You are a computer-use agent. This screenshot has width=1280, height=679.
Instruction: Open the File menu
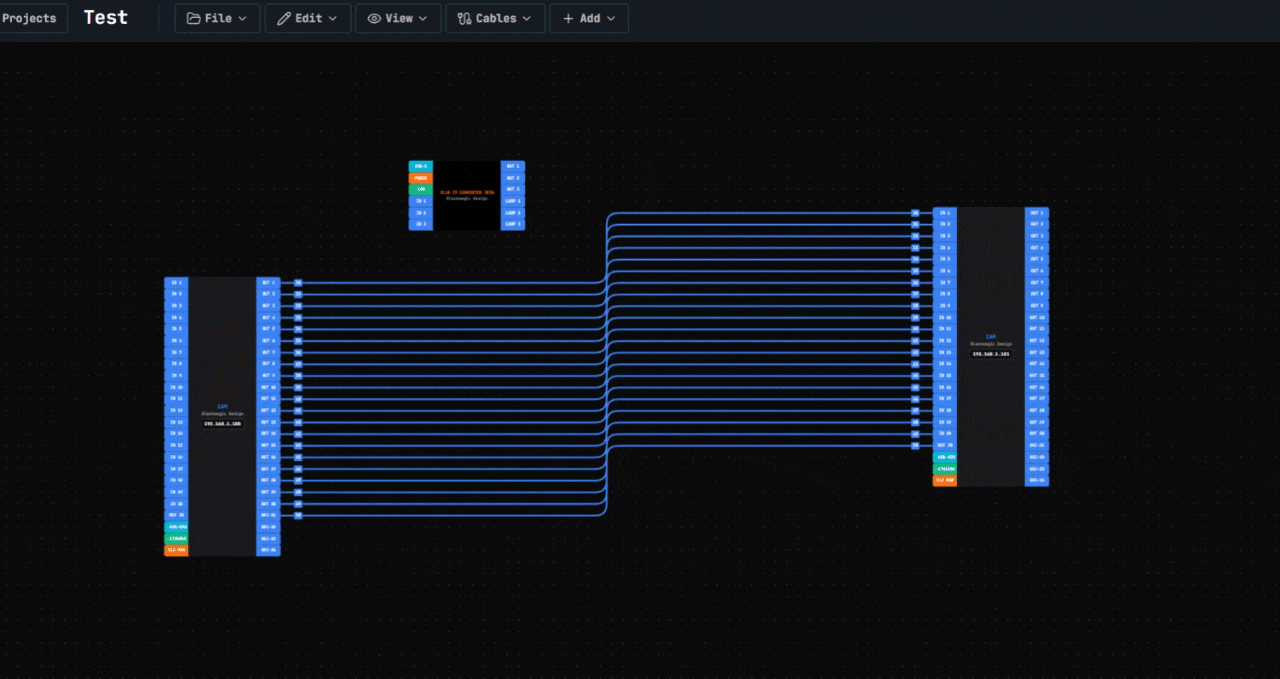click(217, 18)
